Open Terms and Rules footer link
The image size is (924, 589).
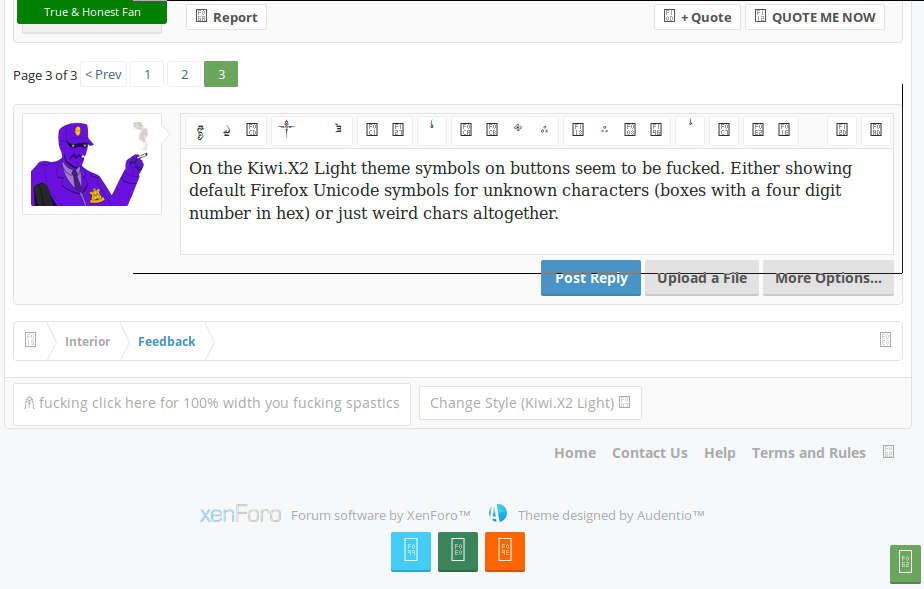808,453
